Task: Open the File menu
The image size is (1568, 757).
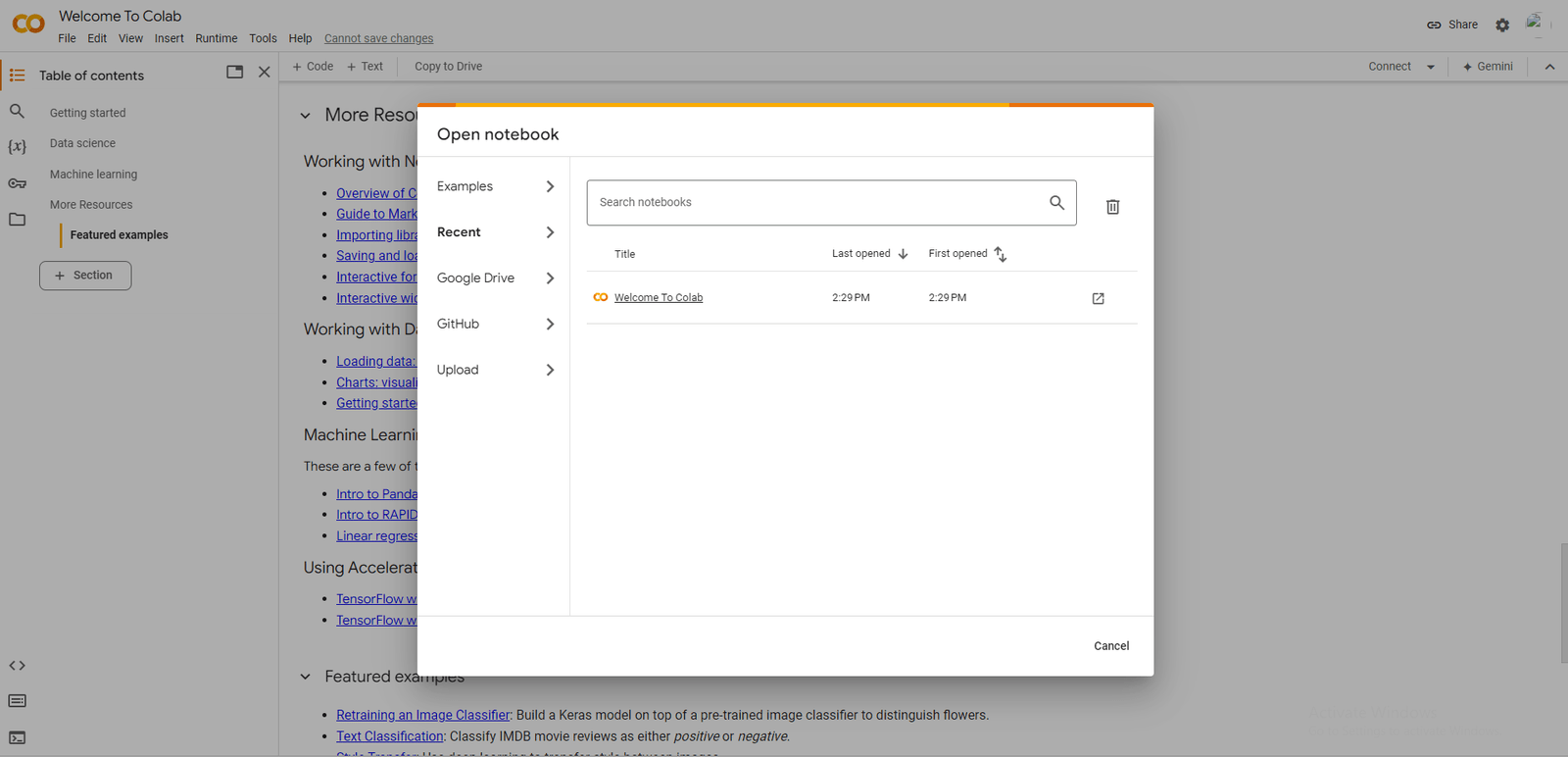Action: (x=67, y=38)
